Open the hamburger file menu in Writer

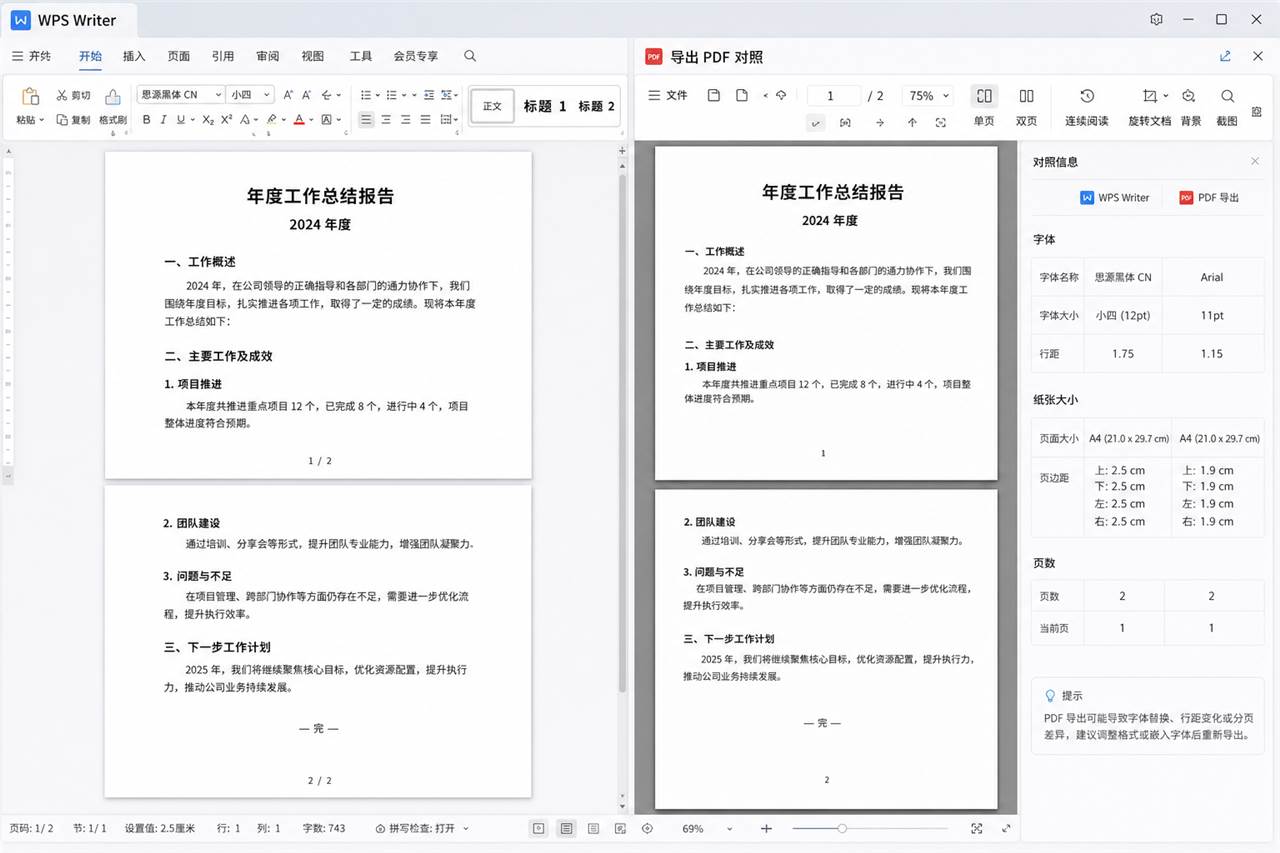31,56
